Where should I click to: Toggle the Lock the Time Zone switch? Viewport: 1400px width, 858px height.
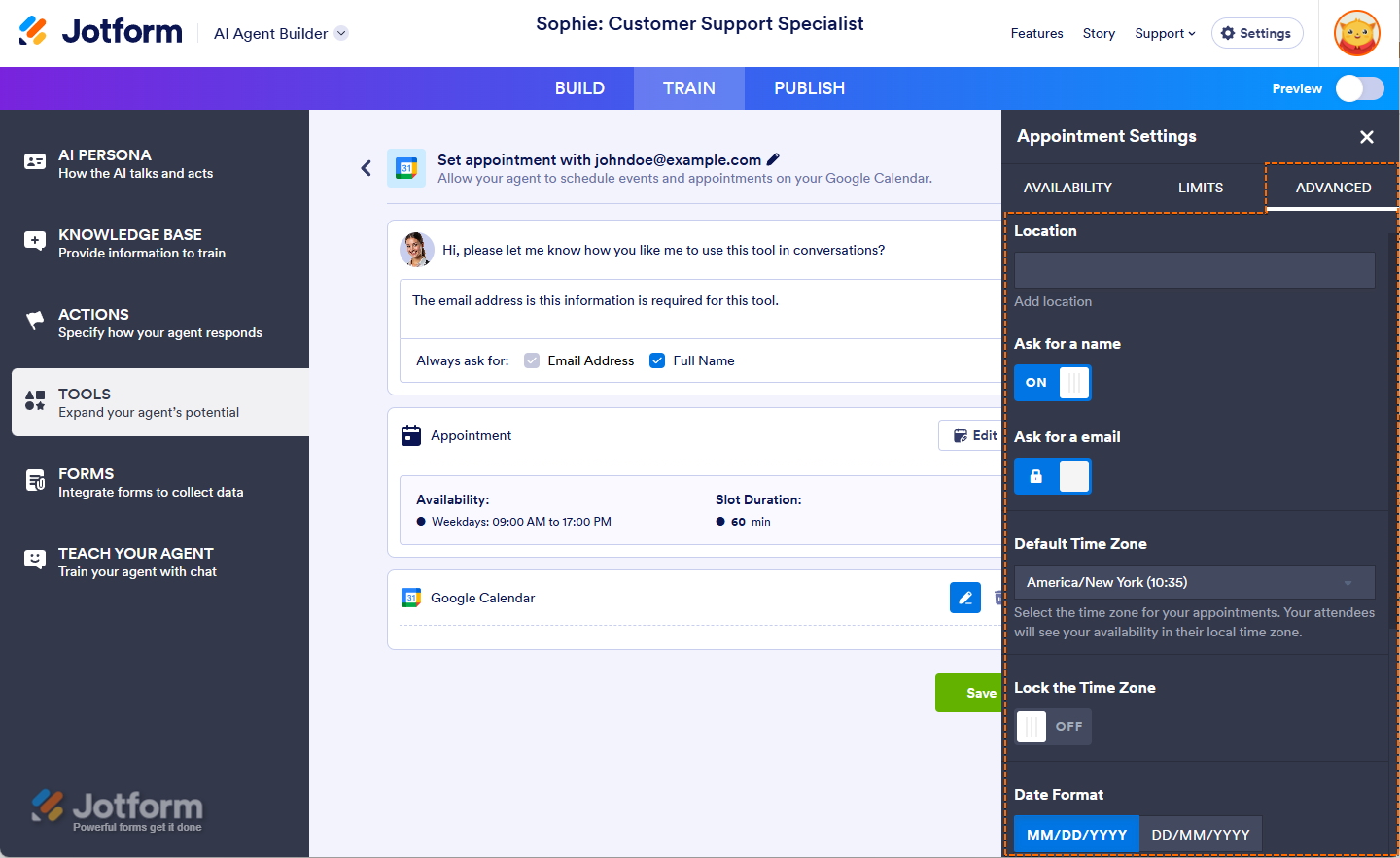pyautogui.click(x=1053, y=727)
